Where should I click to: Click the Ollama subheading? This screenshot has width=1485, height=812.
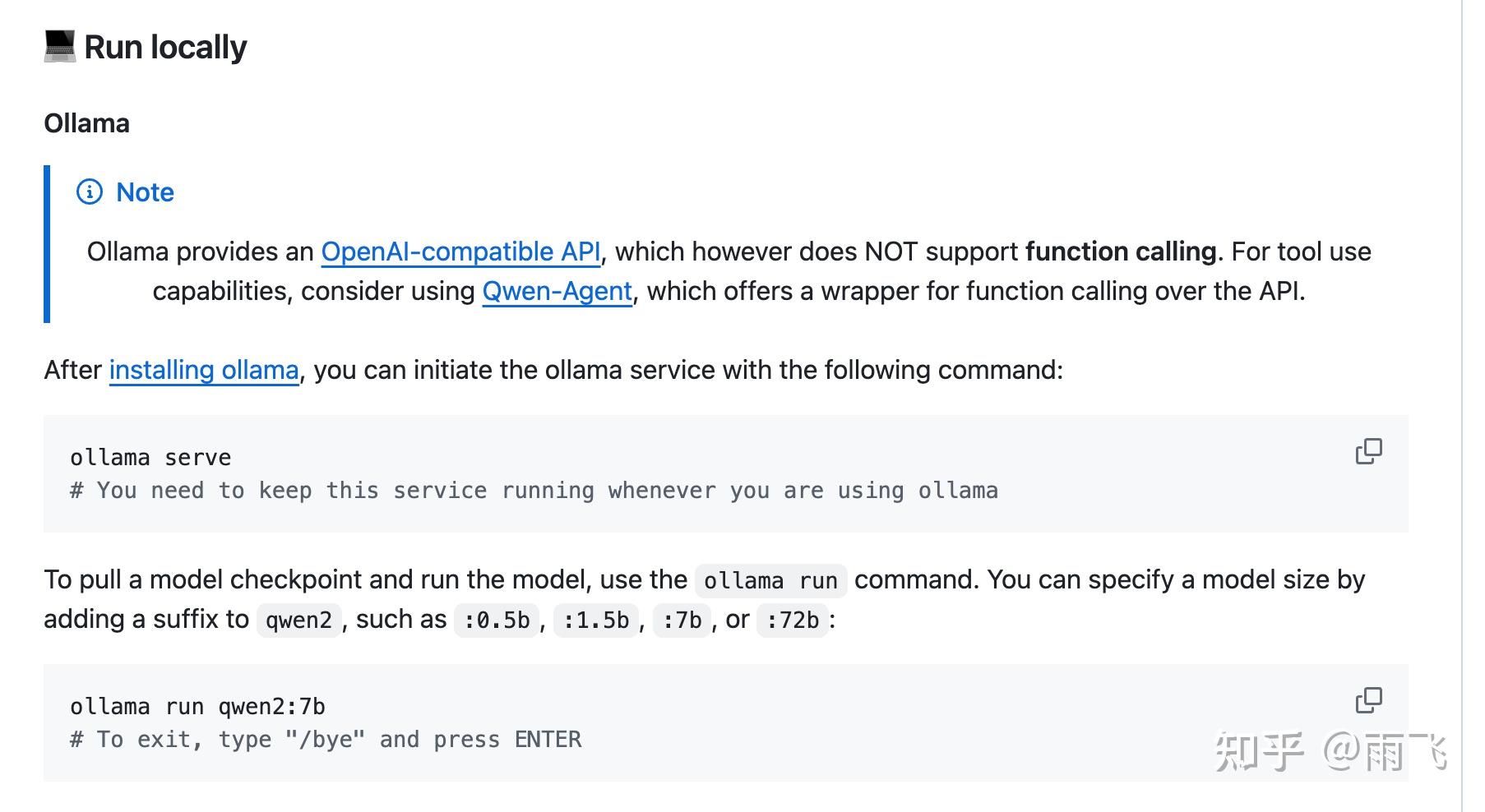(x=86, y=123)
